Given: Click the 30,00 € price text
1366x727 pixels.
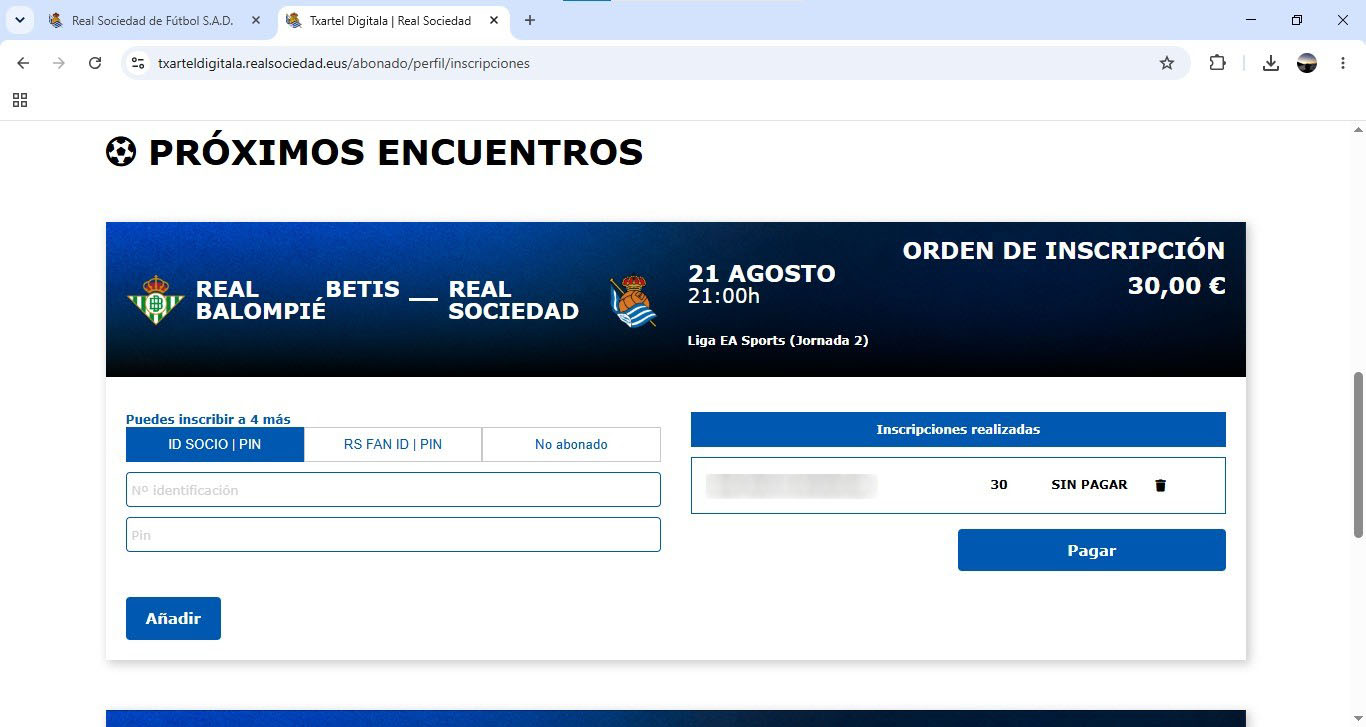Looking at the screenshot, I should [x=1176, y=286].
